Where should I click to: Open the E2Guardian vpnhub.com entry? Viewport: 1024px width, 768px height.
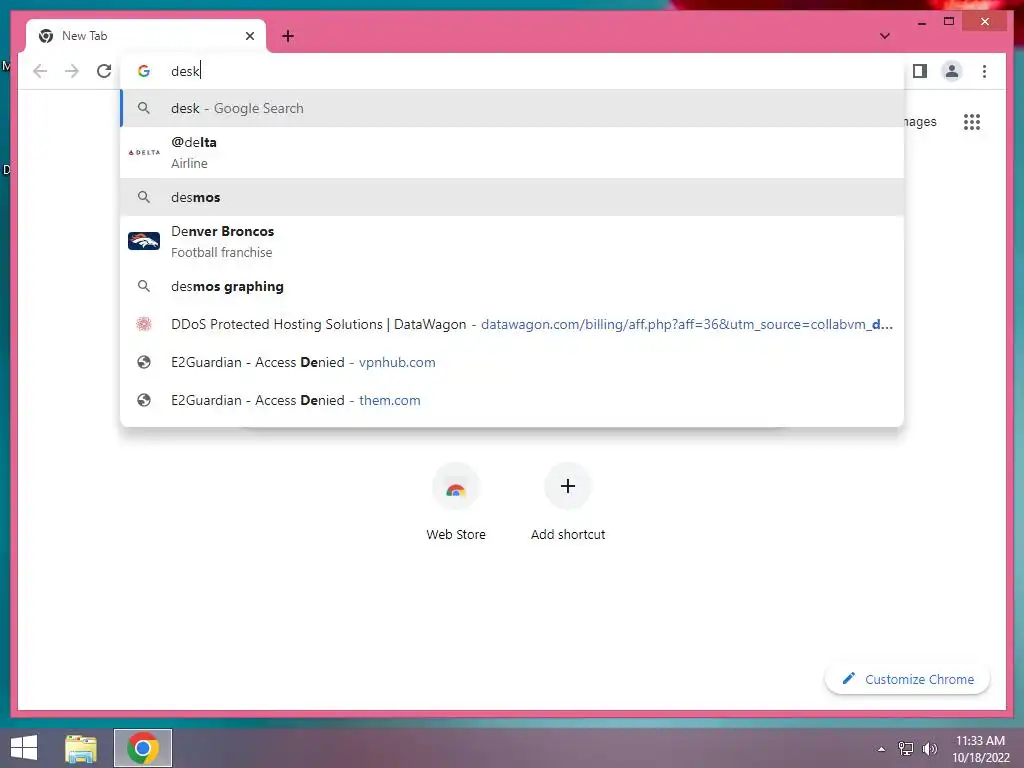tap(512, 362)
